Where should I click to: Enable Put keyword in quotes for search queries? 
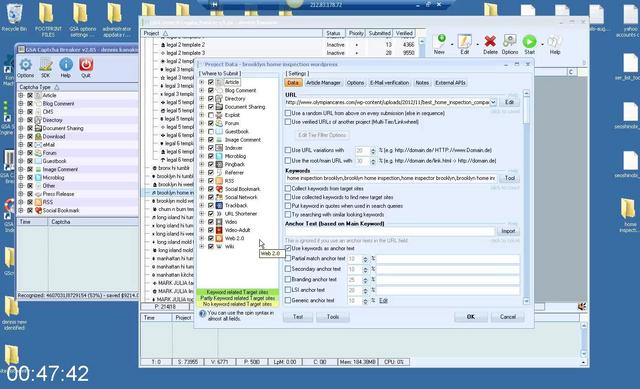click(288, 206)
